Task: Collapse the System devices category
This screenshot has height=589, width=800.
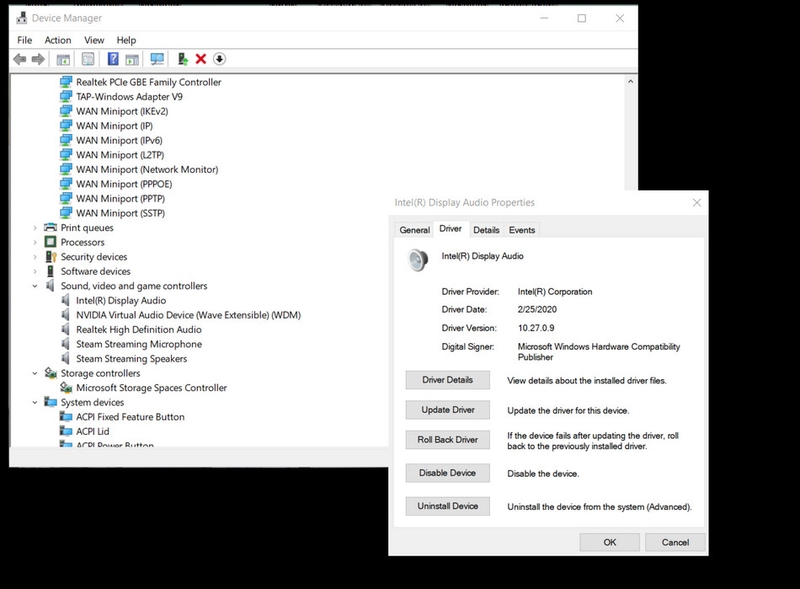Action: pos(35,402)
